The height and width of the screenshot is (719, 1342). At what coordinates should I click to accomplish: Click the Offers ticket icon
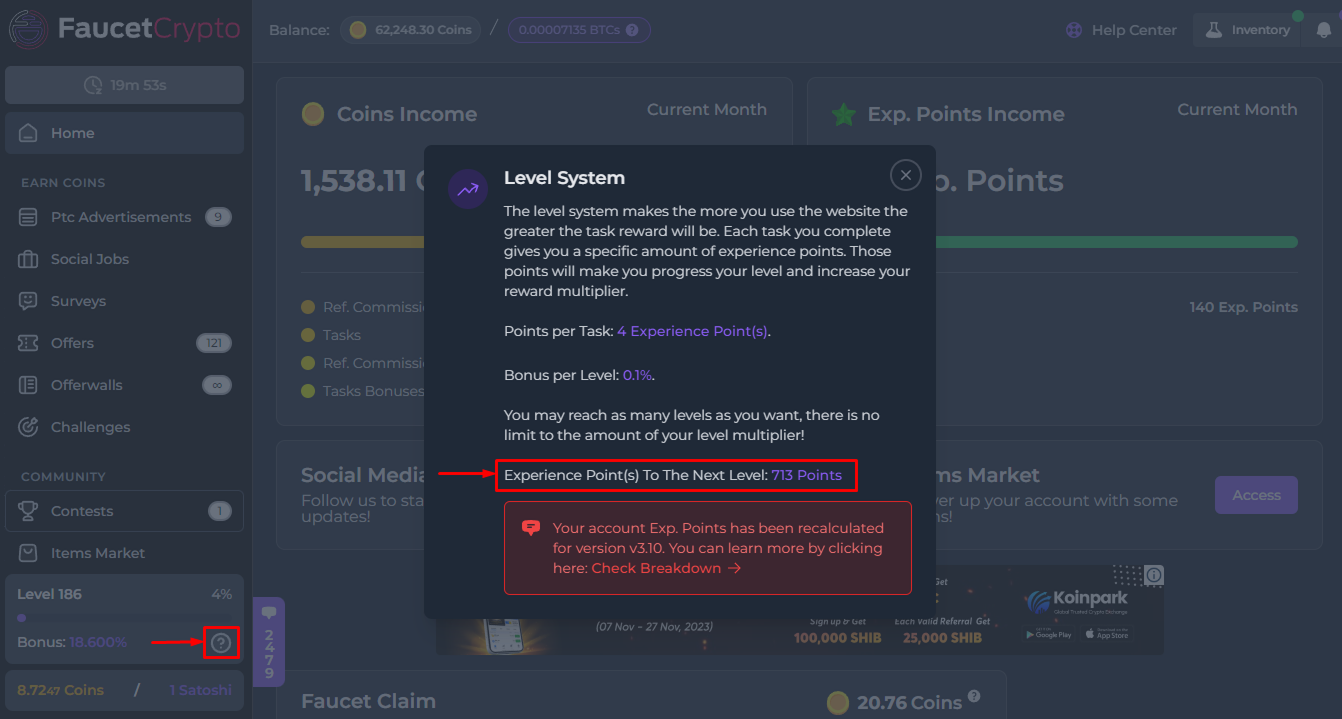click(29, 343)
